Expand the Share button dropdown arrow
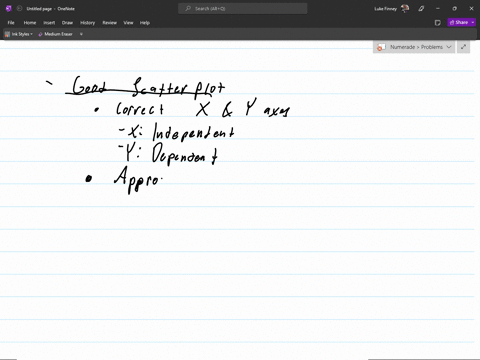Screen dimensions: 480x360 (x=473, y=22)
